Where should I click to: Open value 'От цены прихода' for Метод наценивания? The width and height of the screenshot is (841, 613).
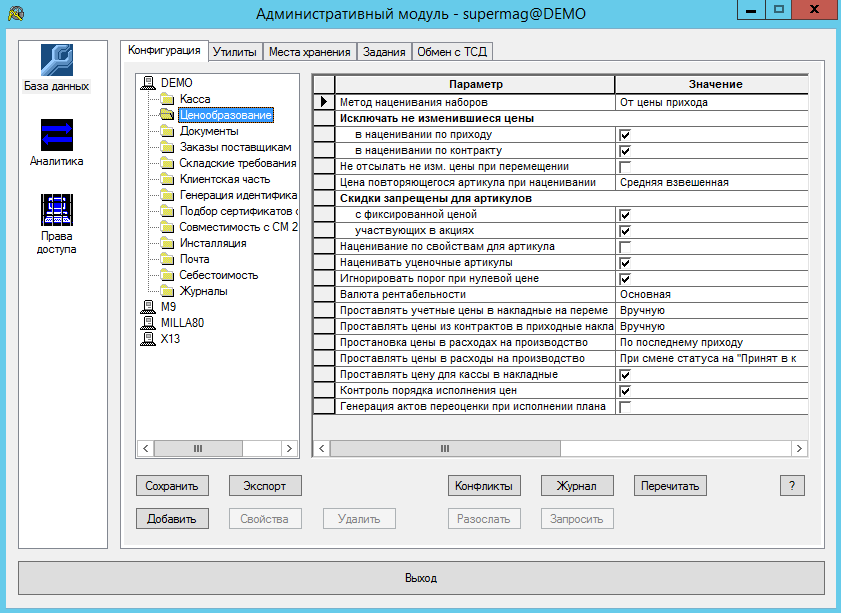point(712,102)
